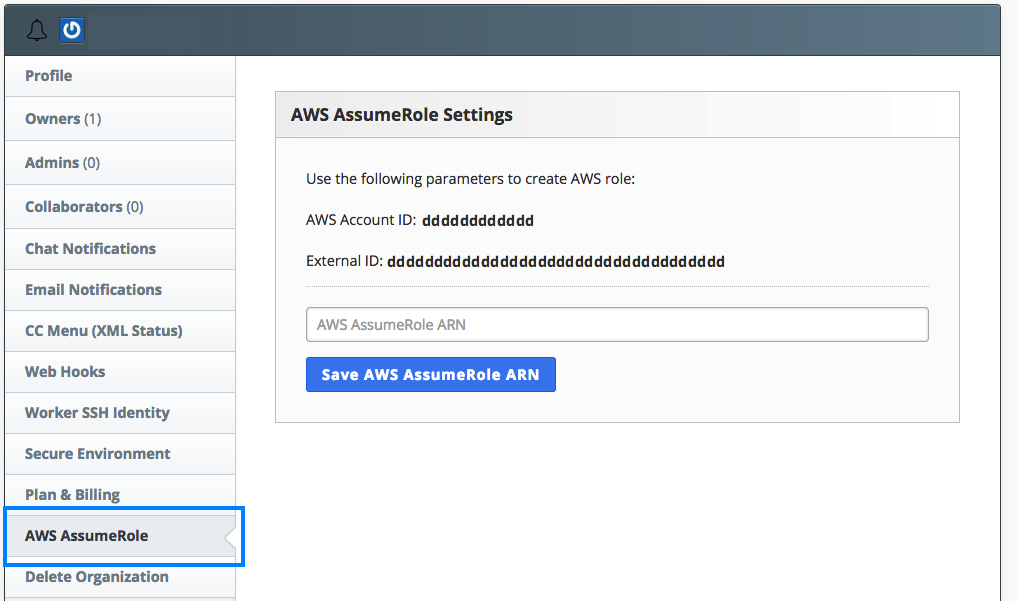The height and width of the screenshot is (601, 1017).
Task: Open Web Hooks settings
Action: 120,372
